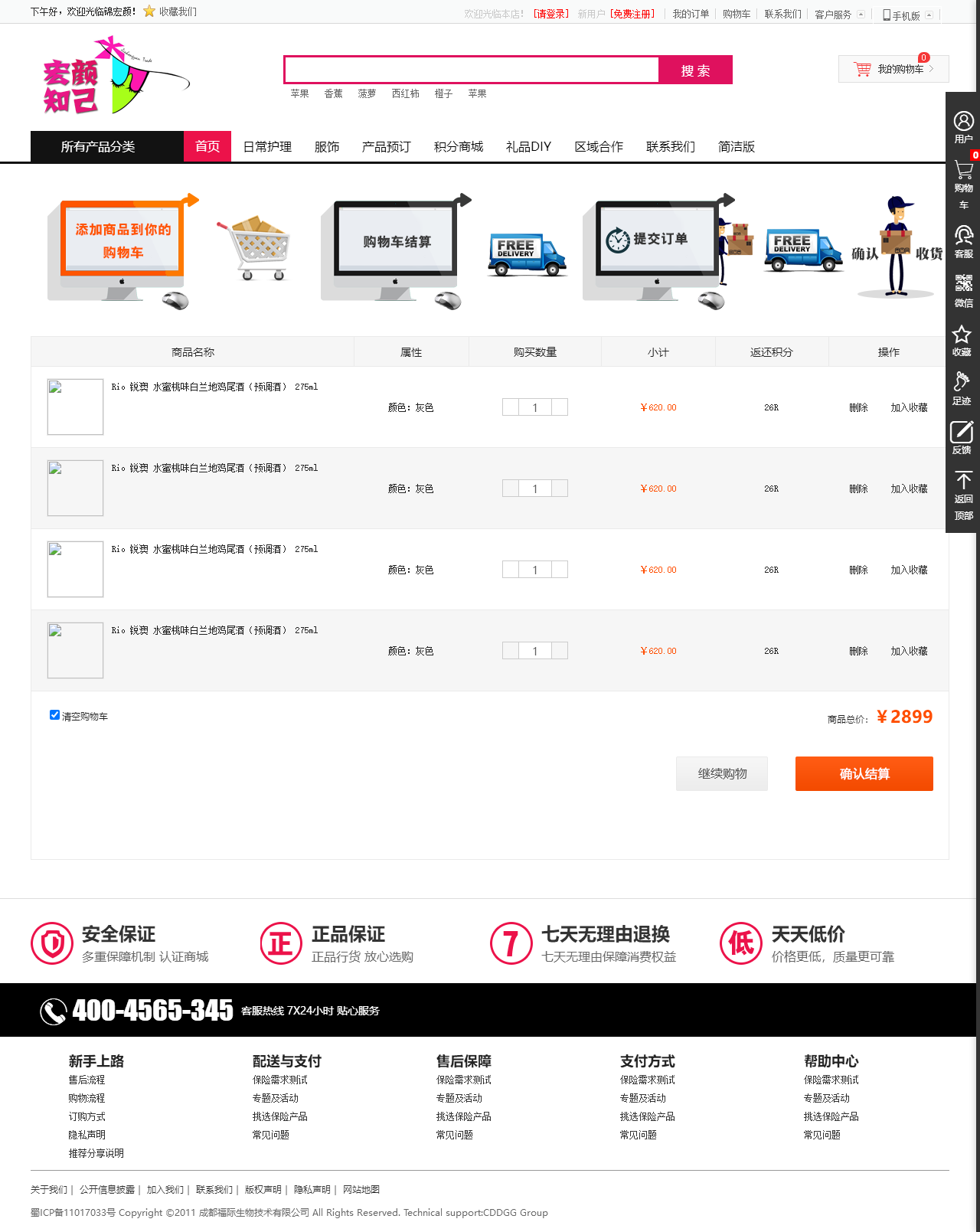Screen dimensions: 980x1232
Task: Open 我的购物车 dropdown in header
Action: point(893,69)
